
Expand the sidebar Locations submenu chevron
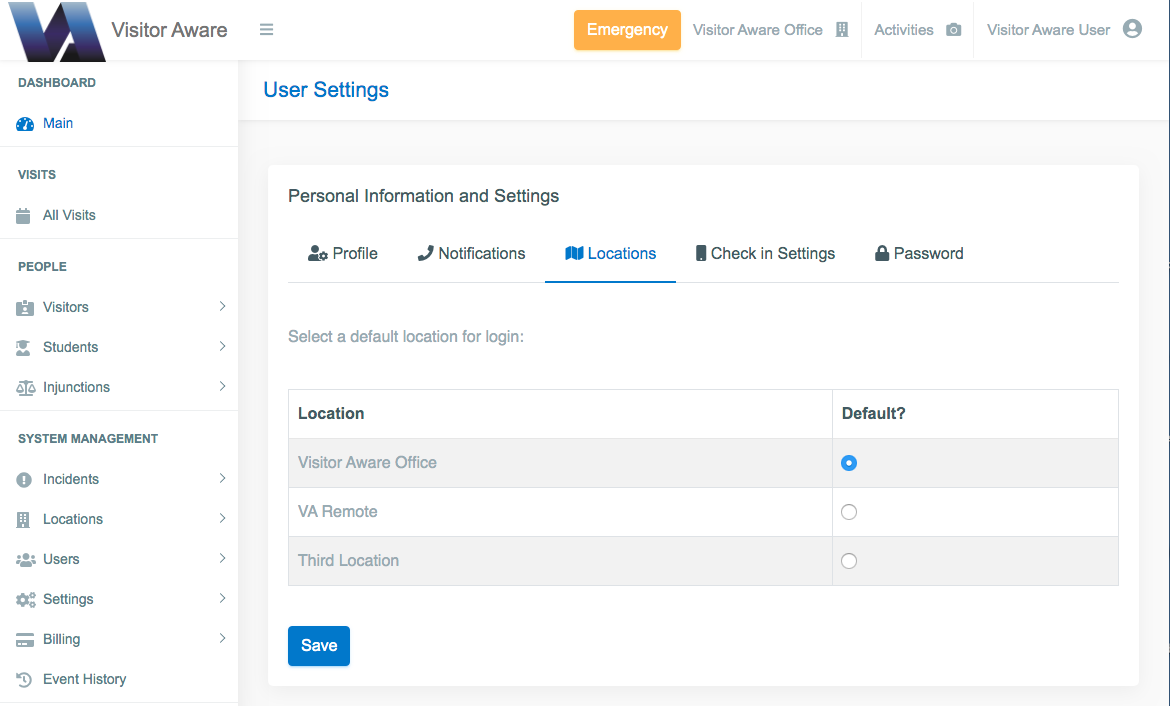tap(222, 518)
